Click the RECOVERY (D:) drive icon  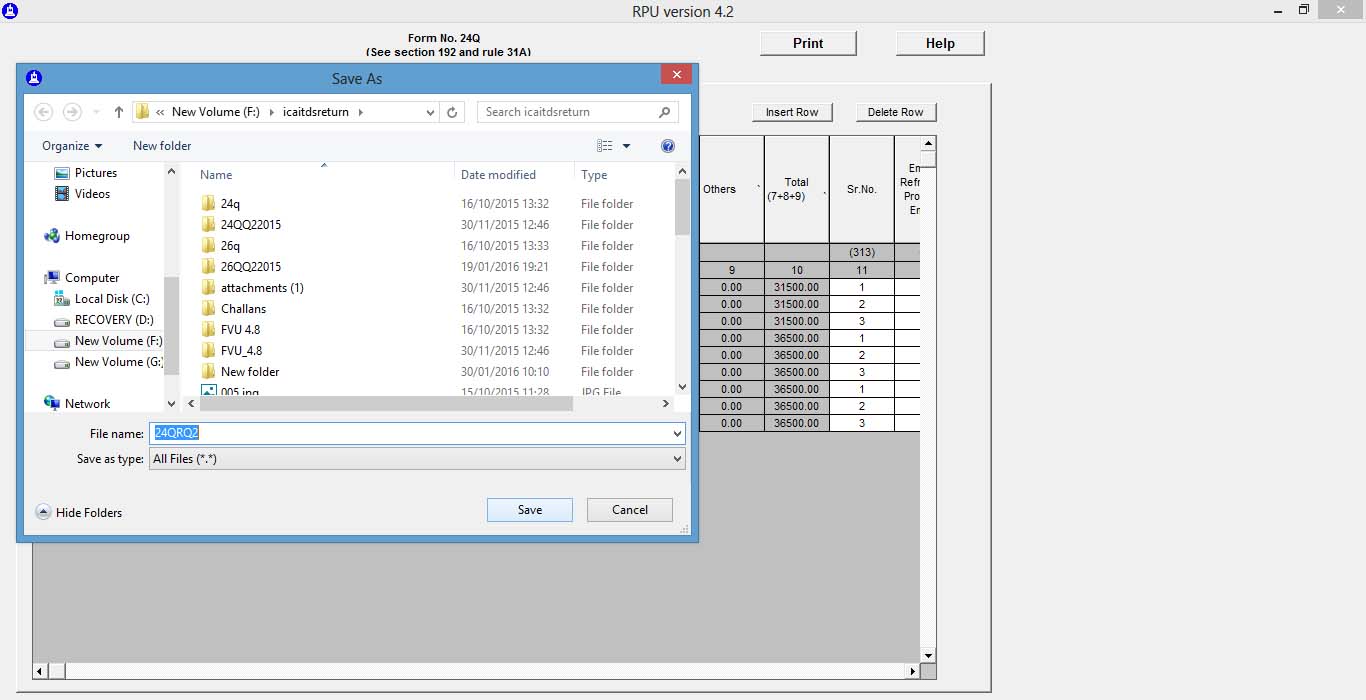coord(62,320)
